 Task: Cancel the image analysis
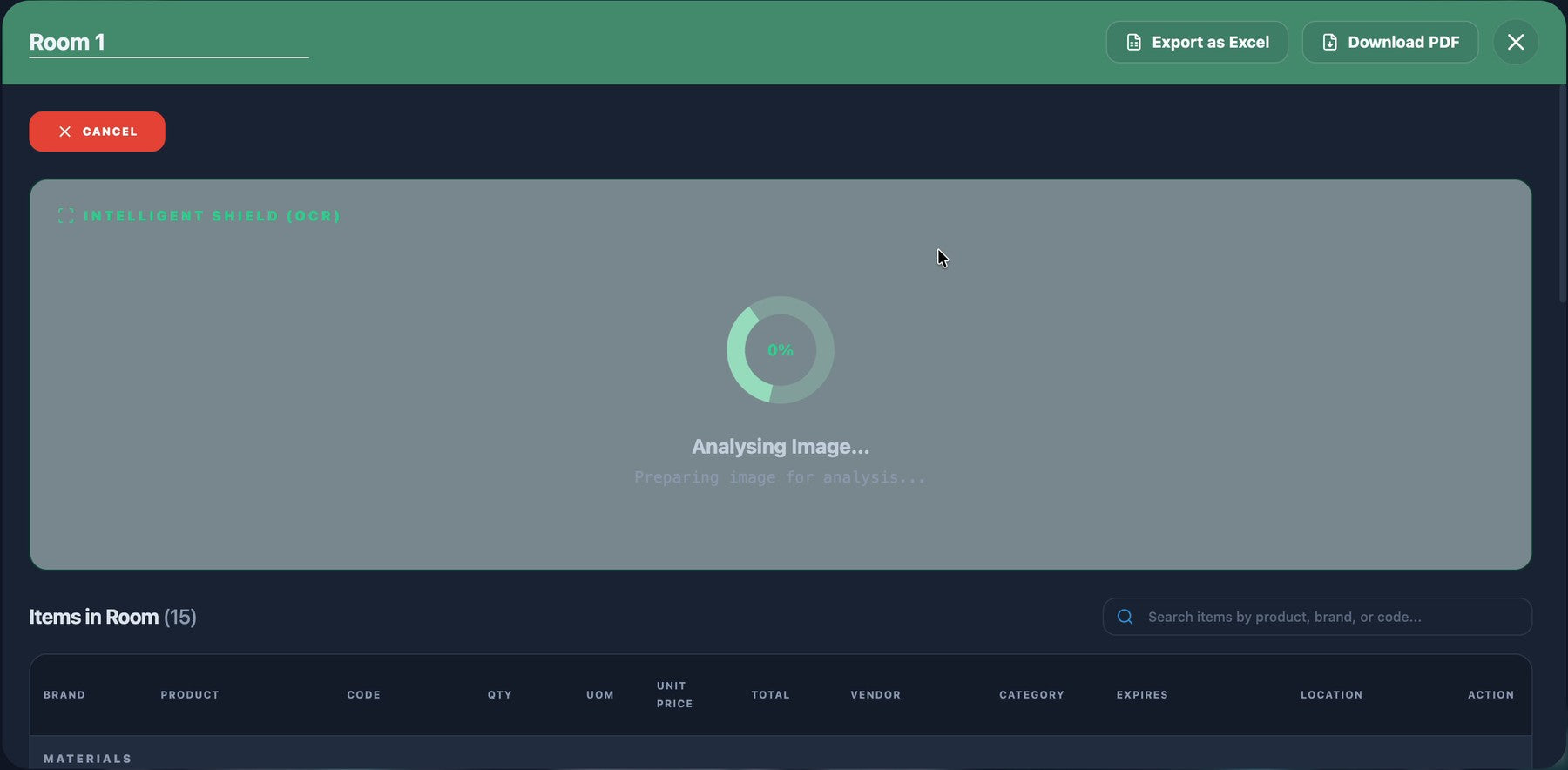(x=97, y=132)
